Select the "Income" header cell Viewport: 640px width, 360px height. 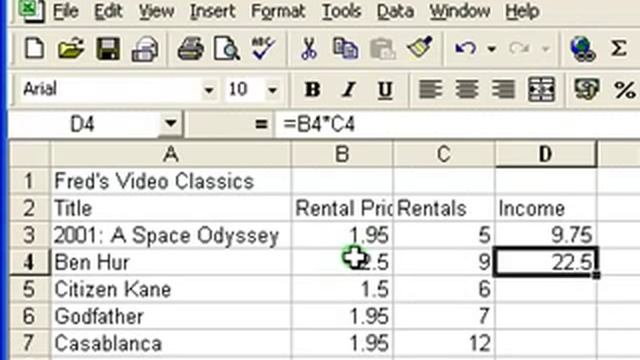click(546, 208)
